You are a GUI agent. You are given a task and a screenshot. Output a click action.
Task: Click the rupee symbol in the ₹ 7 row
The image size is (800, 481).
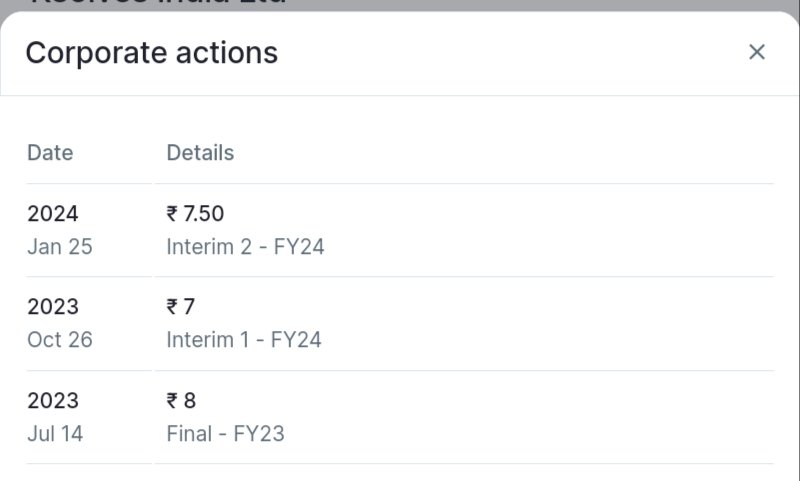(172, 307)
